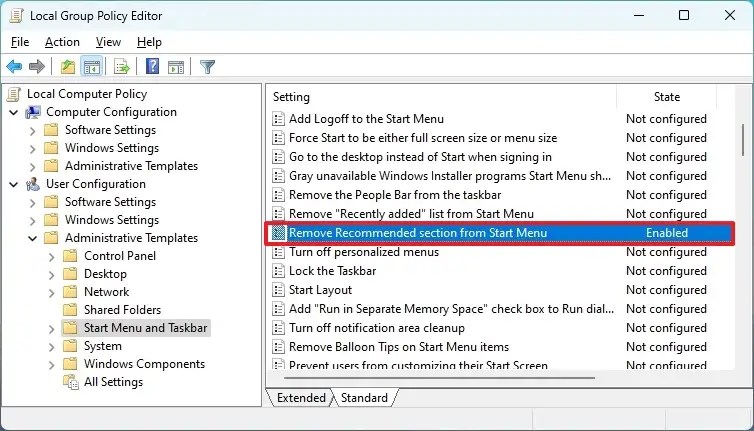Switch to the Standard tab
Viewport: 754px width, 431px height.
364,398
